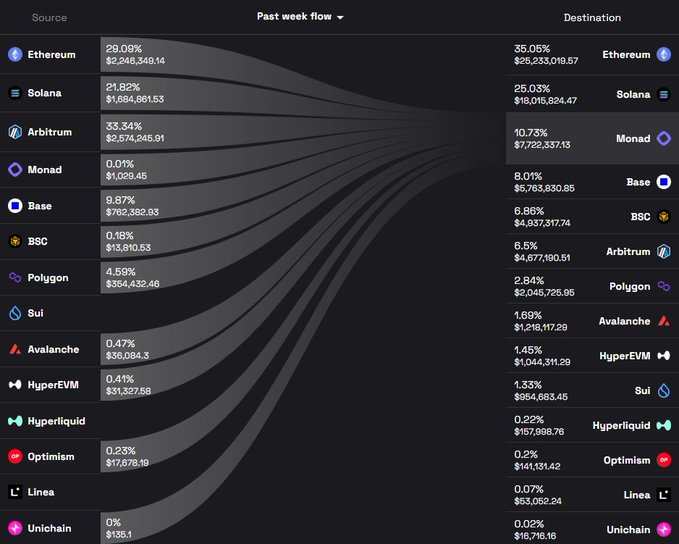Click the $16,716.16 Unichain destination value
This screenshot has width=679, height=544.
tap(535, 535)
